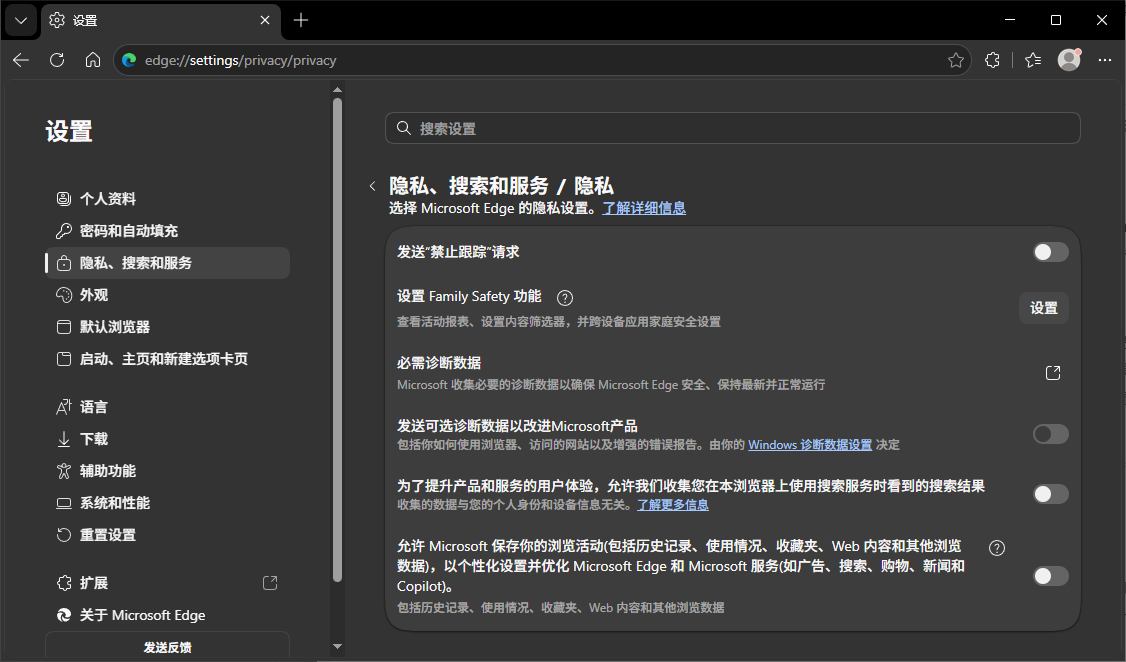Open 重置设置 section
1126x662 pixels.
click(x=167, y=535)
